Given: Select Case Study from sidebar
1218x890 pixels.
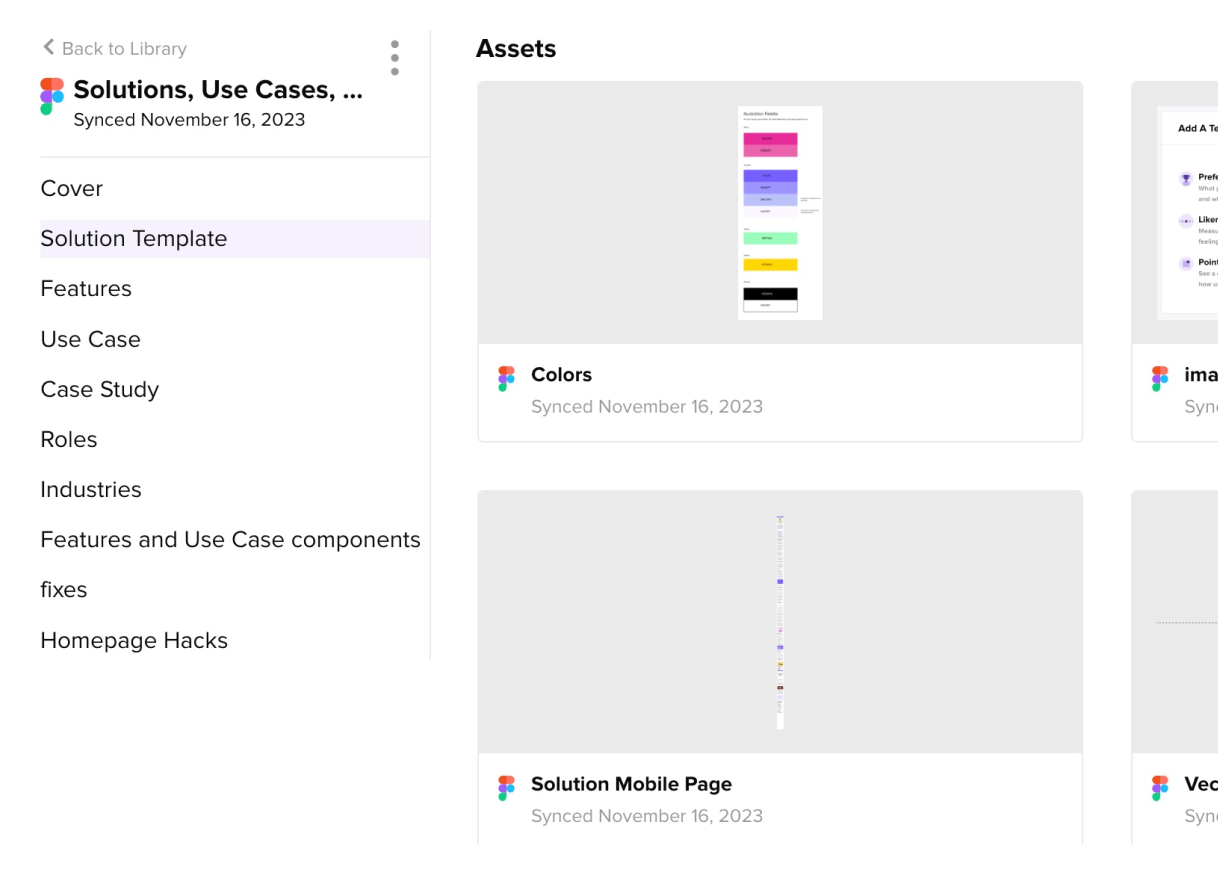Looking at the screenshot, I should coord(100,389).
